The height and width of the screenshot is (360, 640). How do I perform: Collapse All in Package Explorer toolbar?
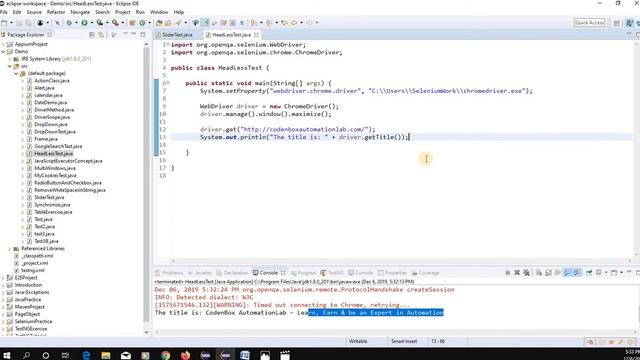92,35
